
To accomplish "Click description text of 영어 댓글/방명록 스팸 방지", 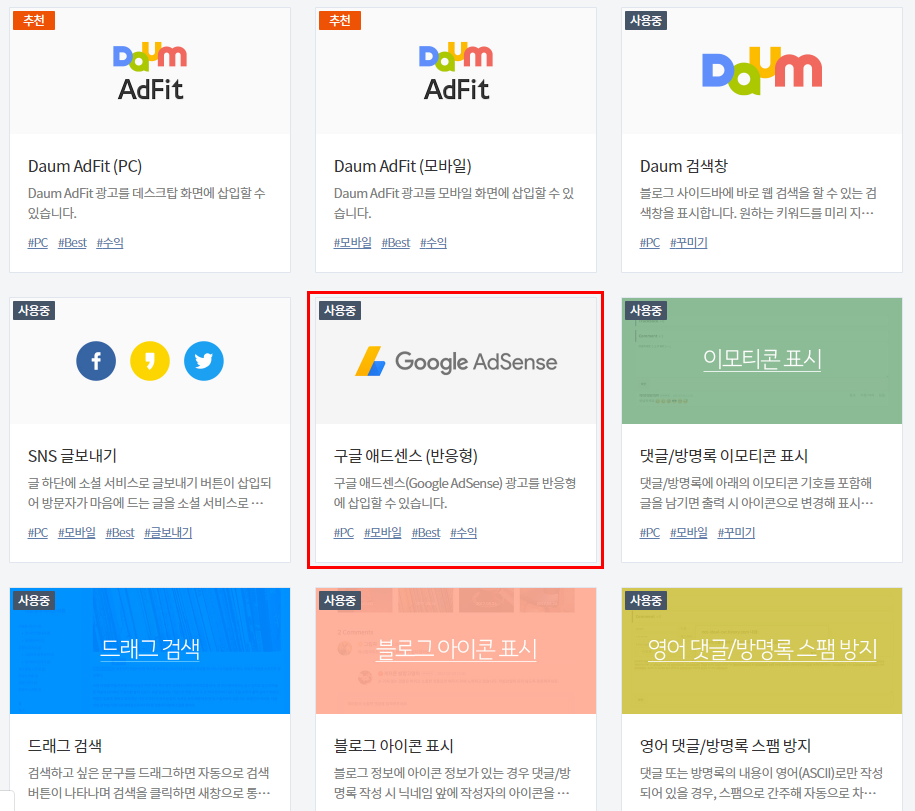I will click(761, 783).
